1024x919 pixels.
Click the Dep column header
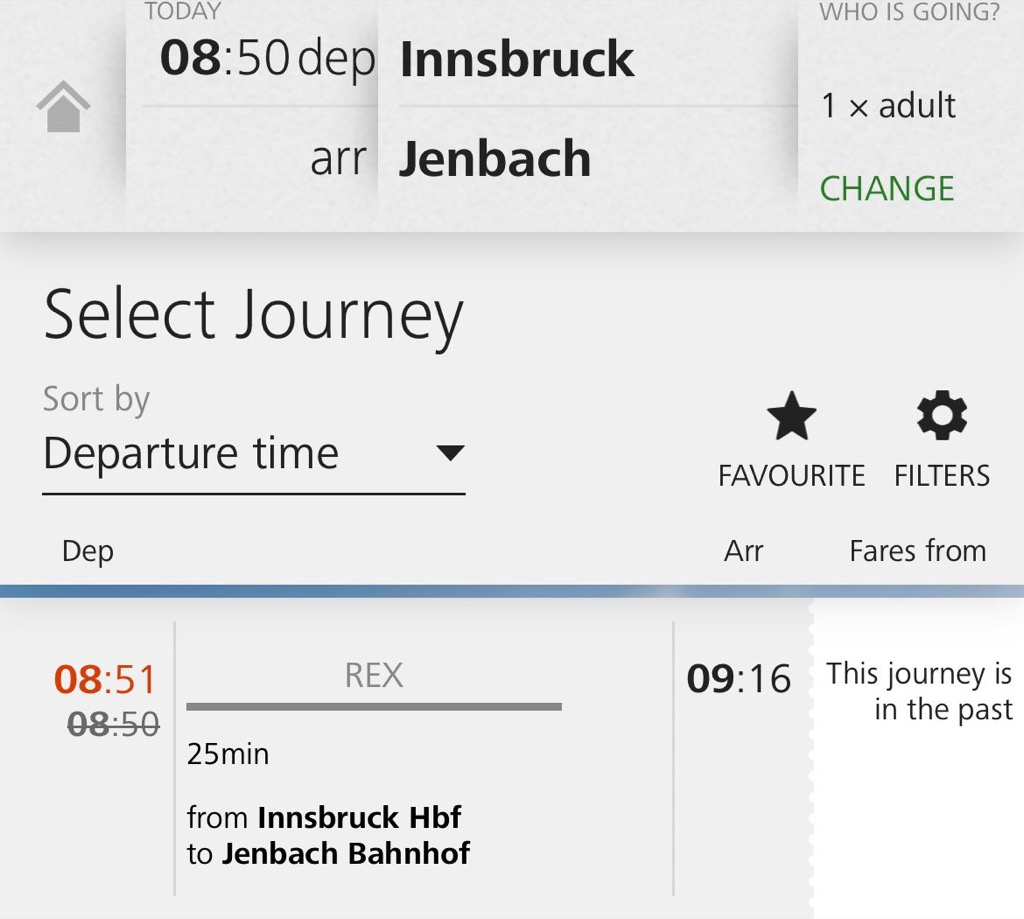coord(88,551)
